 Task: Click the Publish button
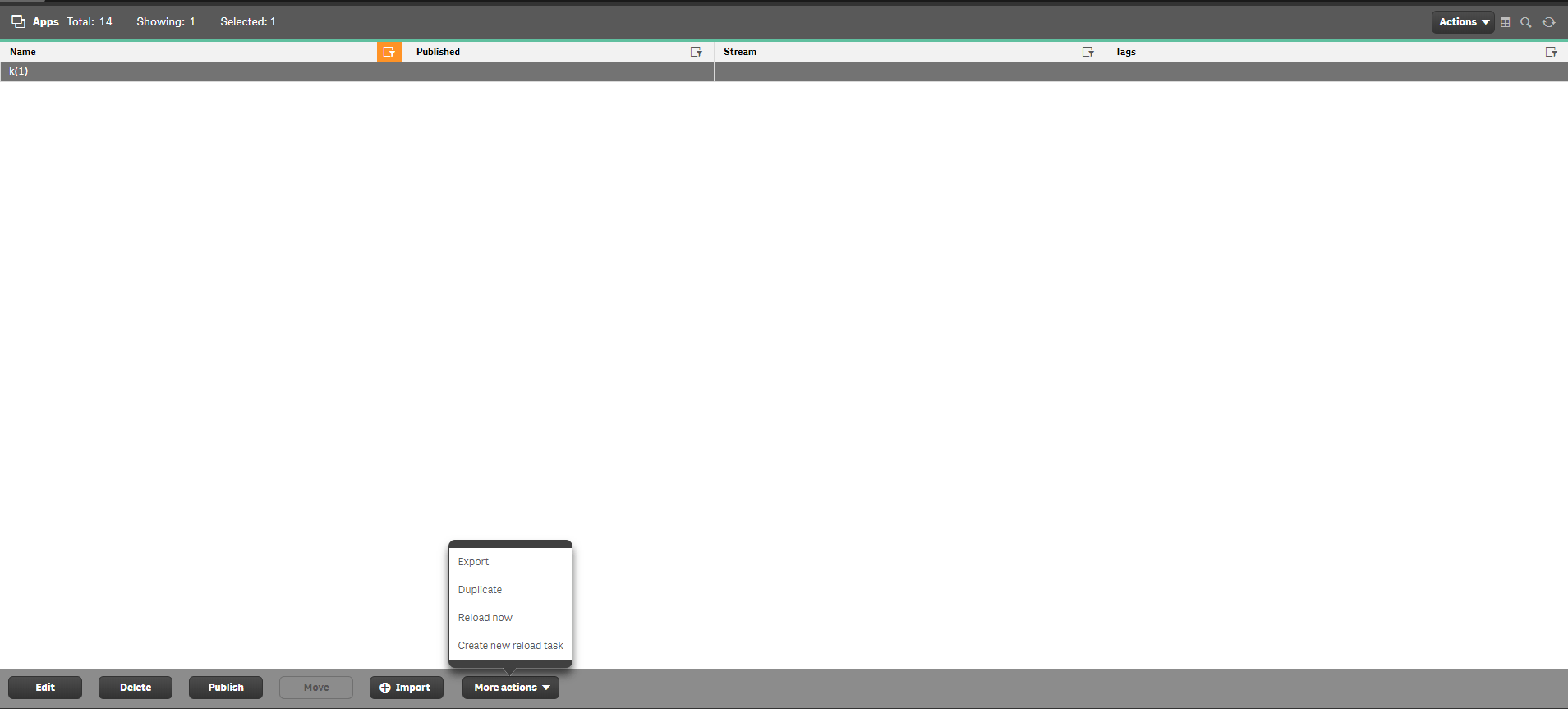coord(226,688)
